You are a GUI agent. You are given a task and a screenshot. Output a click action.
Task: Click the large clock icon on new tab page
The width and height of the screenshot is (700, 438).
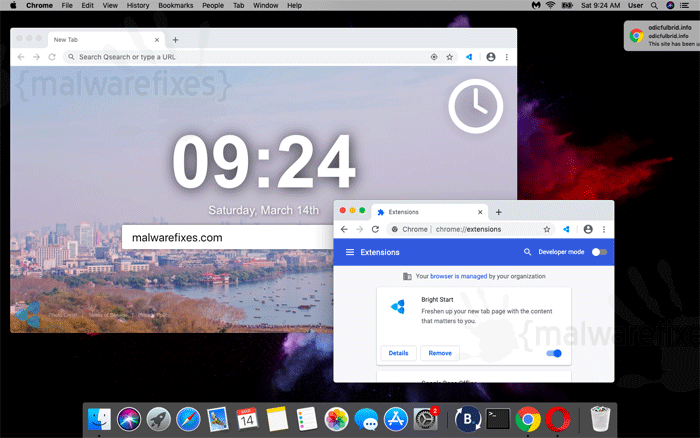[x=475, y=106]
